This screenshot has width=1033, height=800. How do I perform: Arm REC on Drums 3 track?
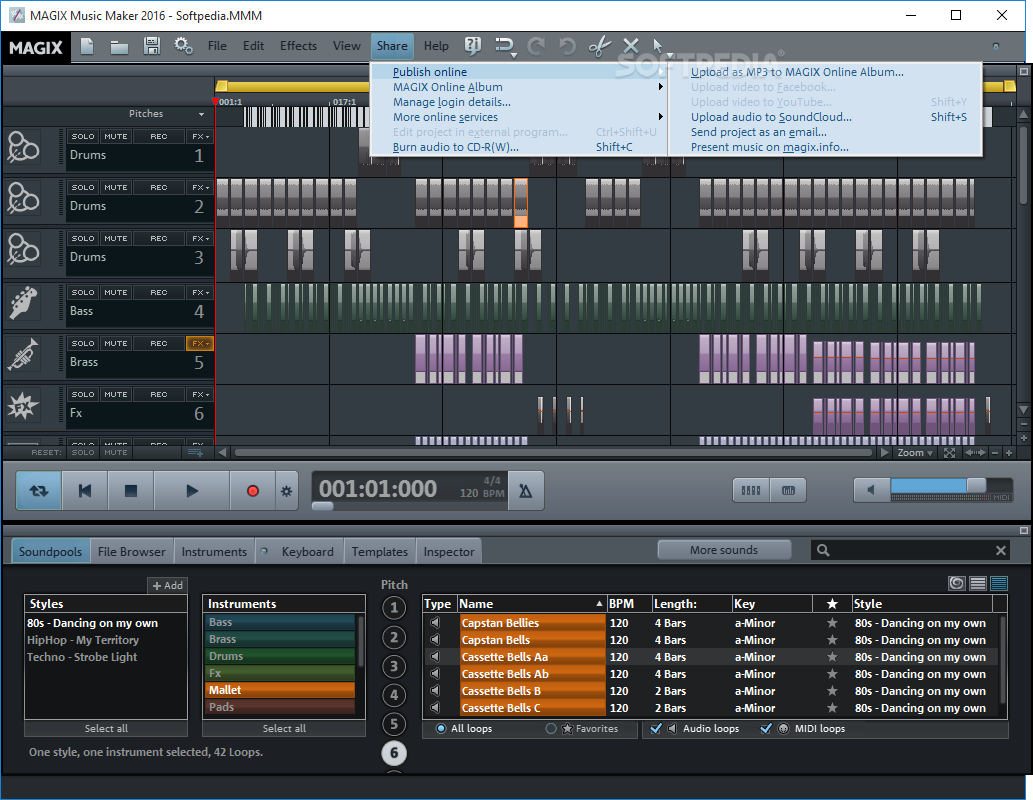(x=159, y=239)
